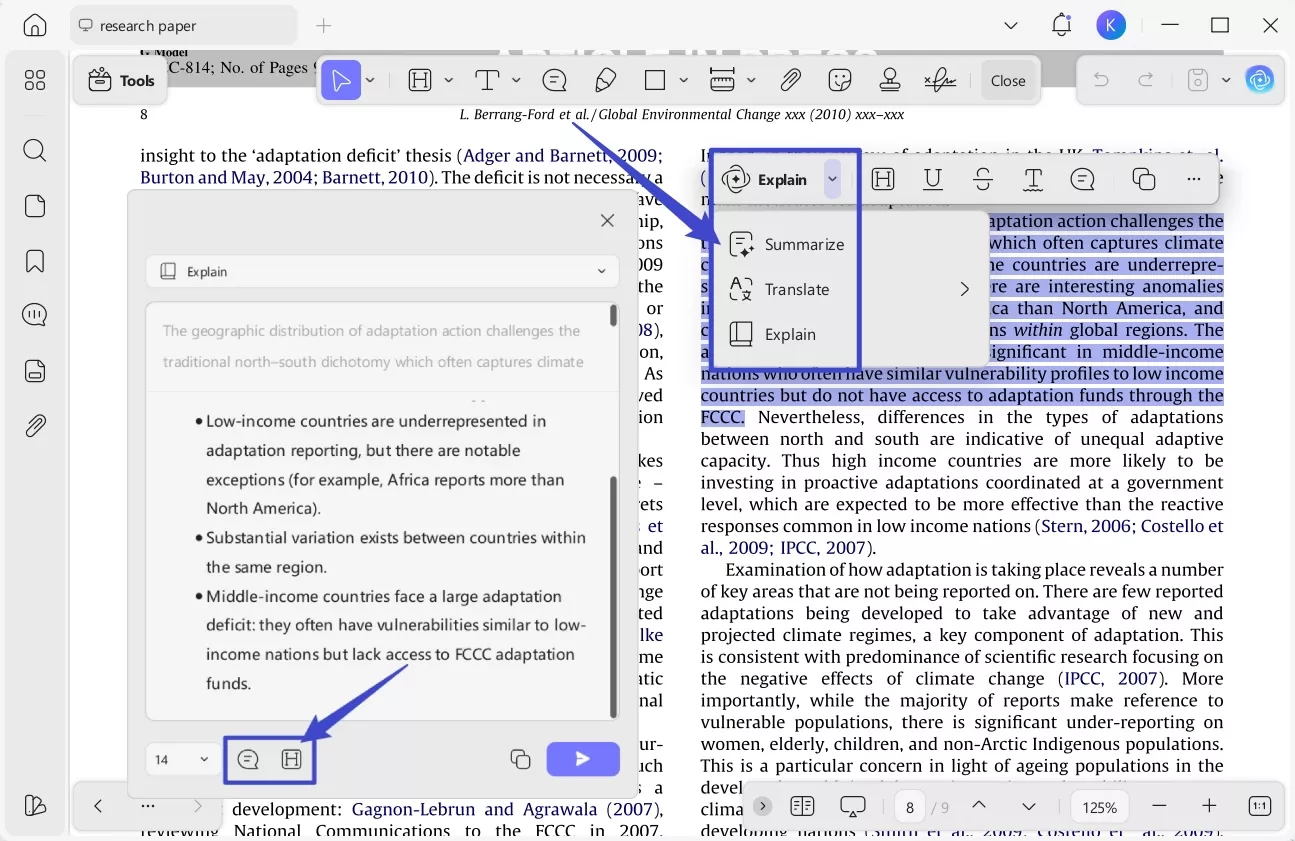The width and height of the screenshot is (1295, 841).
Task: Open bookmarks panel in left sidebar
Action: (x=35, y=261)
